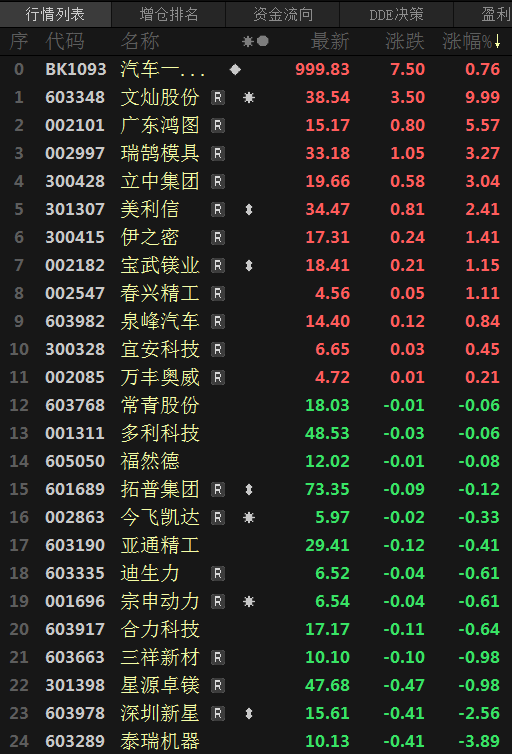Click the up-down arrow icon for 美利信
This screenshot has width=512, height=754.
[x=249, y=210]
